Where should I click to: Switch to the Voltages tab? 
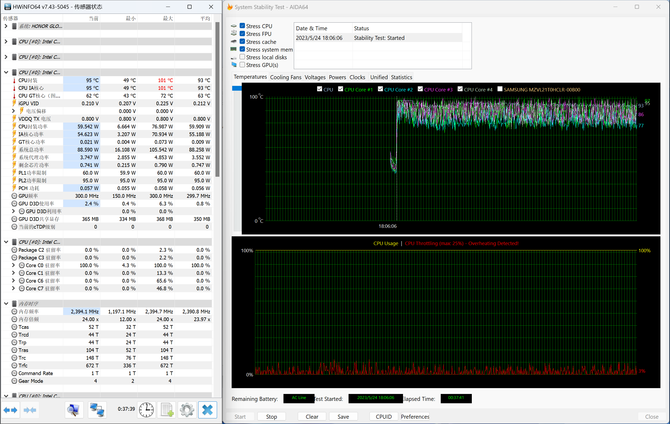(315, 77)
